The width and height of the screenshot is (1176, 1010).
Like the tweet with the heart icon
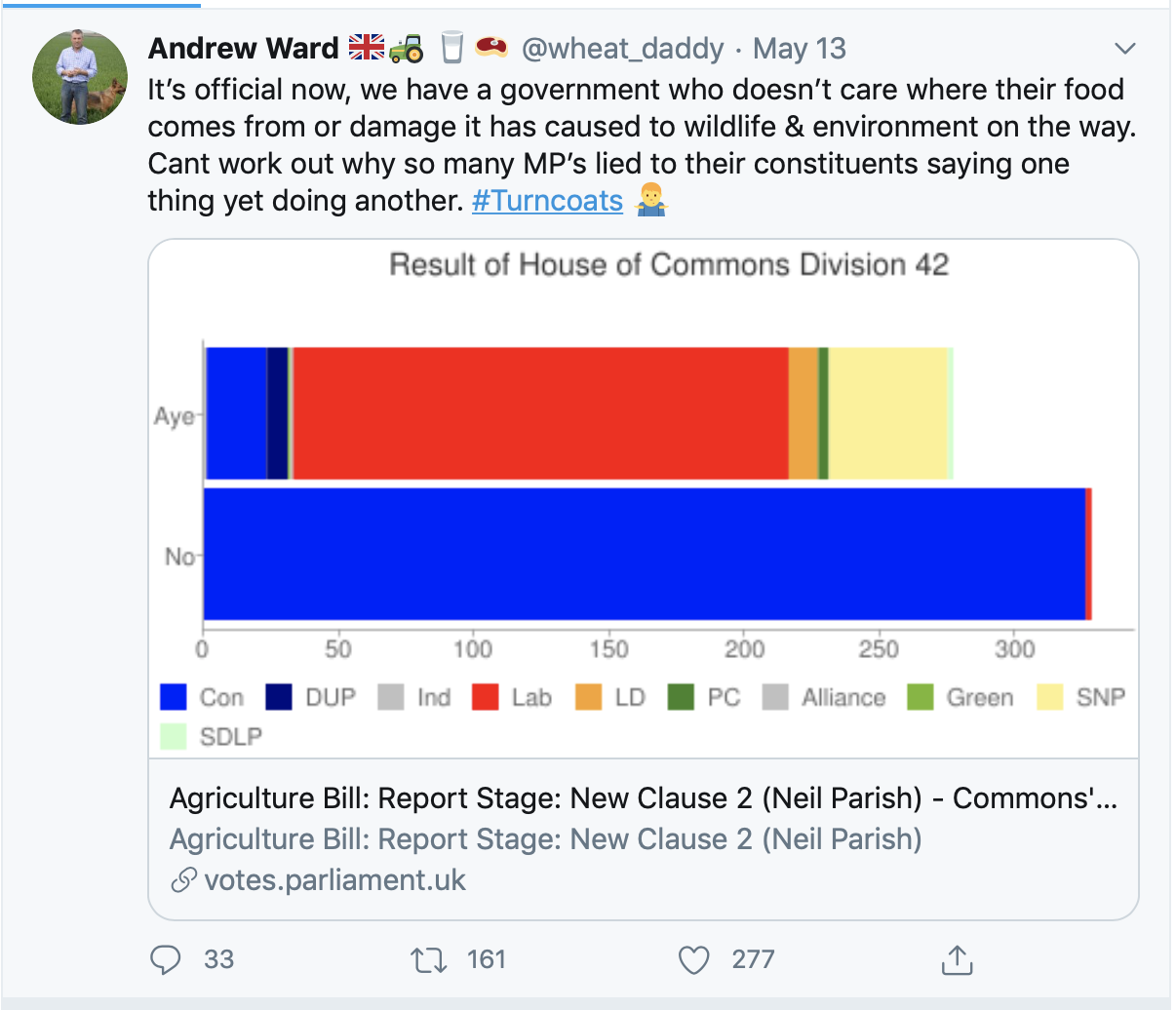[x=693, y=960]
